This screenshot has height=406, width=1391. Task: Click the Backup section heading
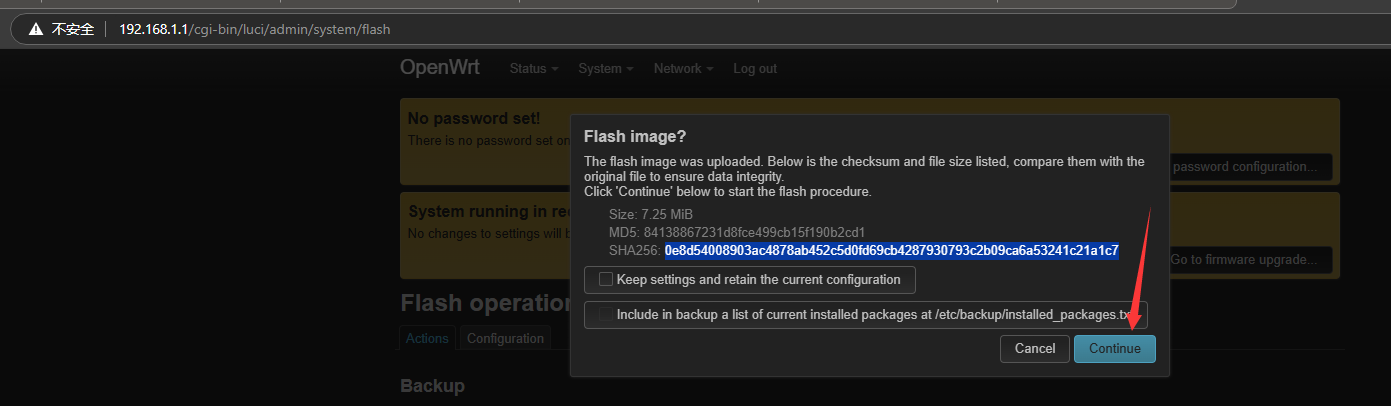(432, 386)
